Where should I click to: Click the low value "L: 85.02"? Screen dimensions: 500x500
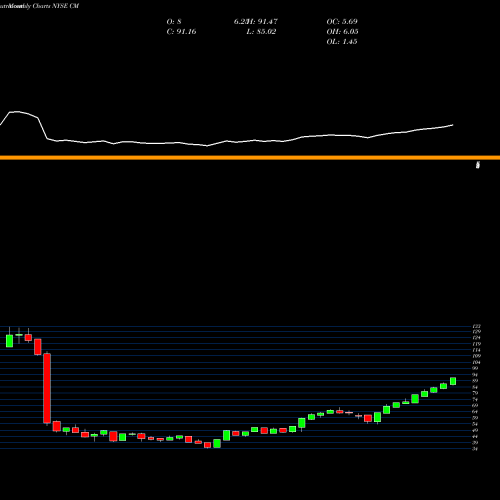pyautogui.click(x=261, y=32)
